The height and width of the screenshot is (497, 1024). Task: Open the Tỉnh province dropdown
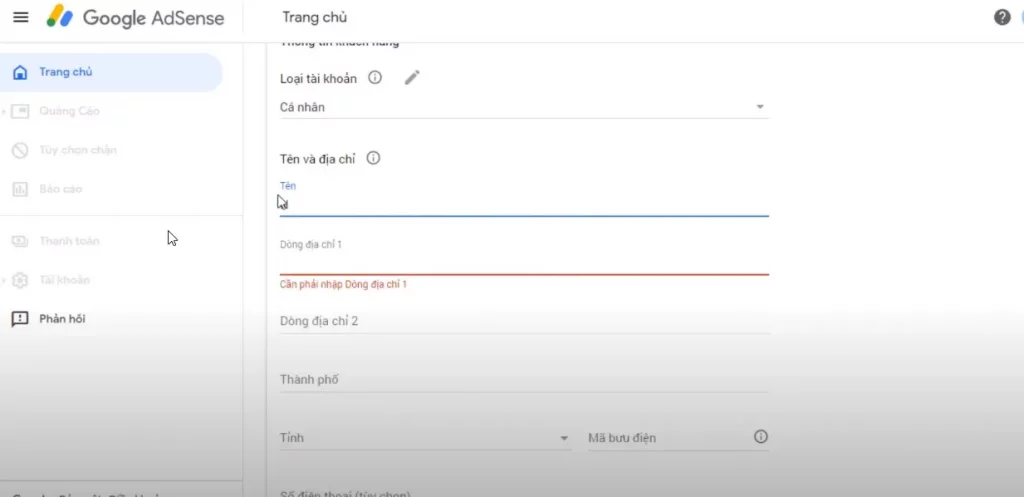[425, 438]
